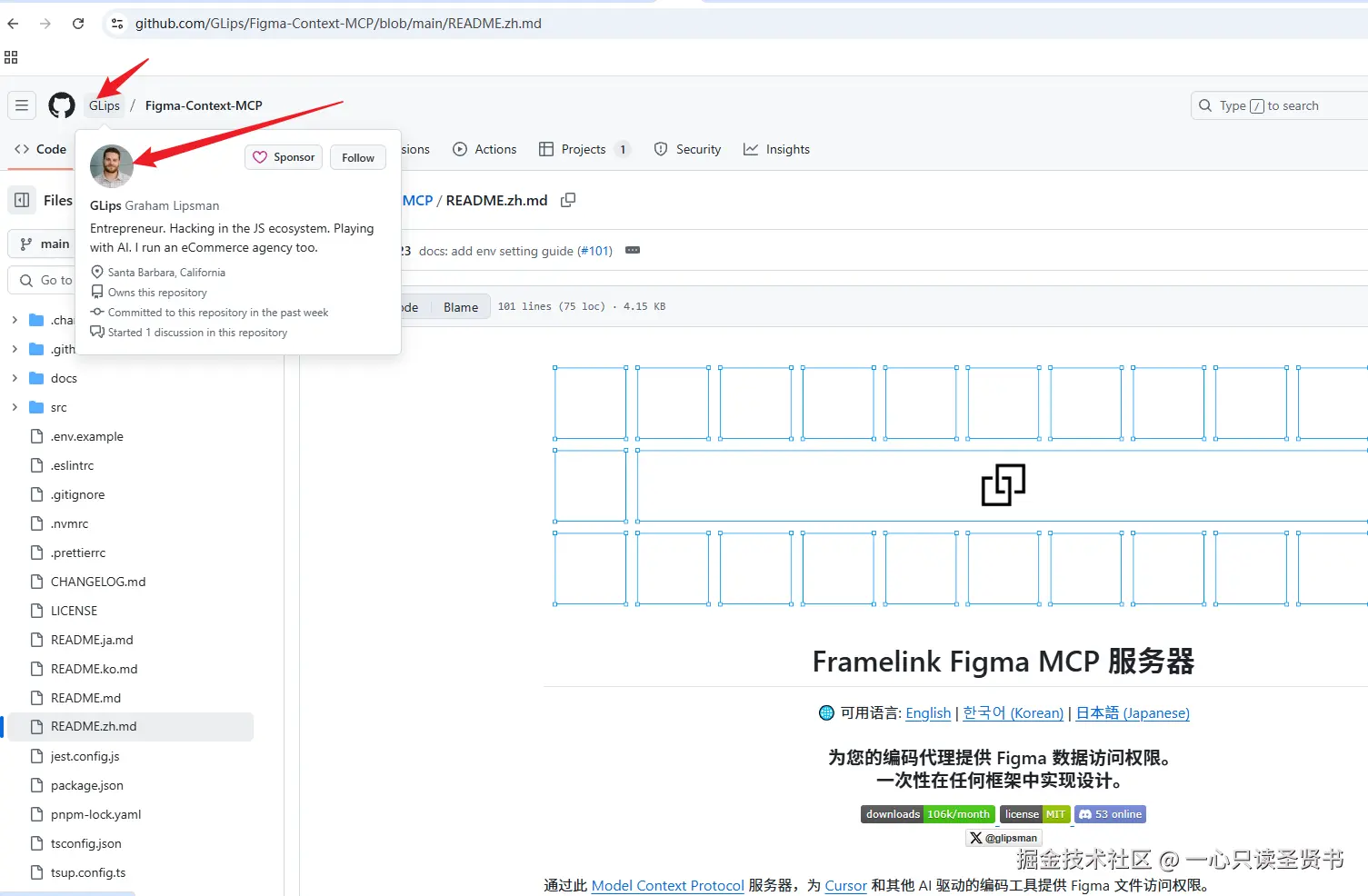Viewport: 1368px width, 896px height.
Task: Expand commit message ellipsis icon
Action: (633, 251)
